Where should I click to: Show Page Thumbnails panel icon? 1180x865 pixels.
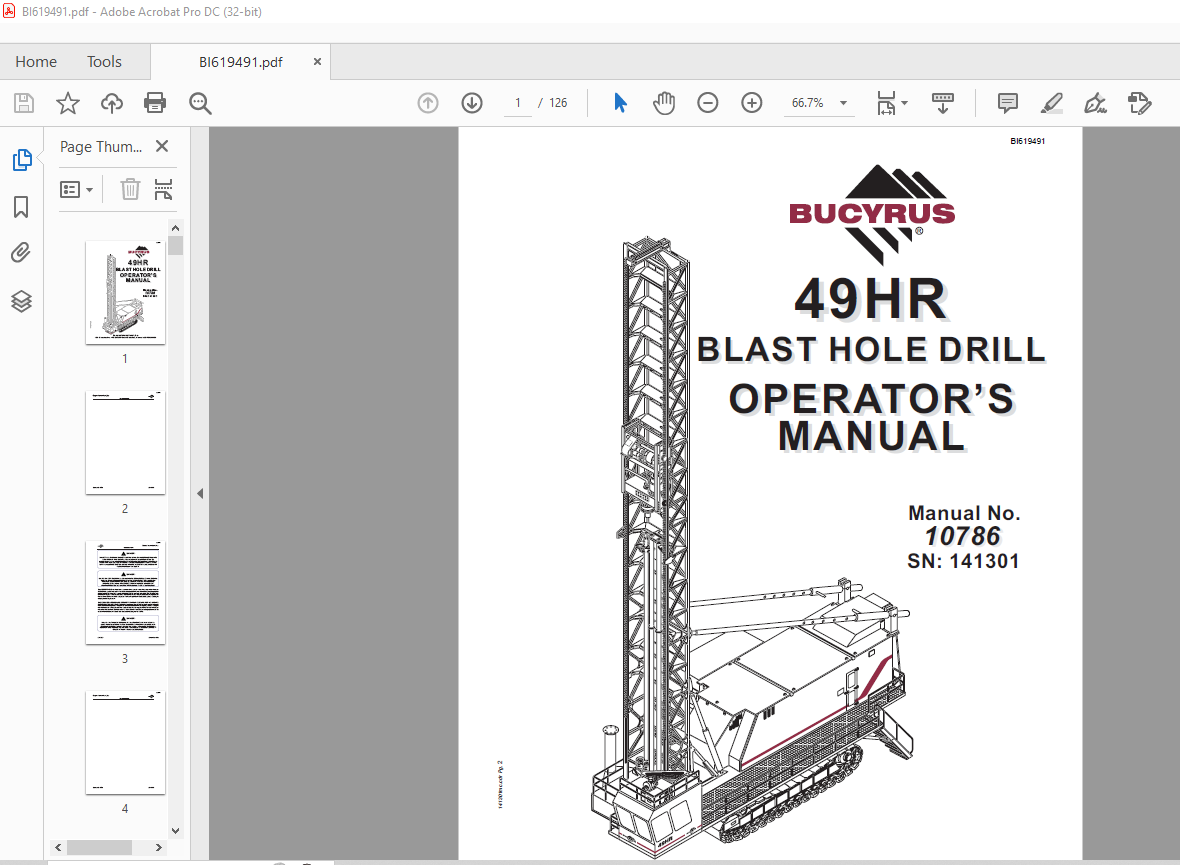click(22, 160)
